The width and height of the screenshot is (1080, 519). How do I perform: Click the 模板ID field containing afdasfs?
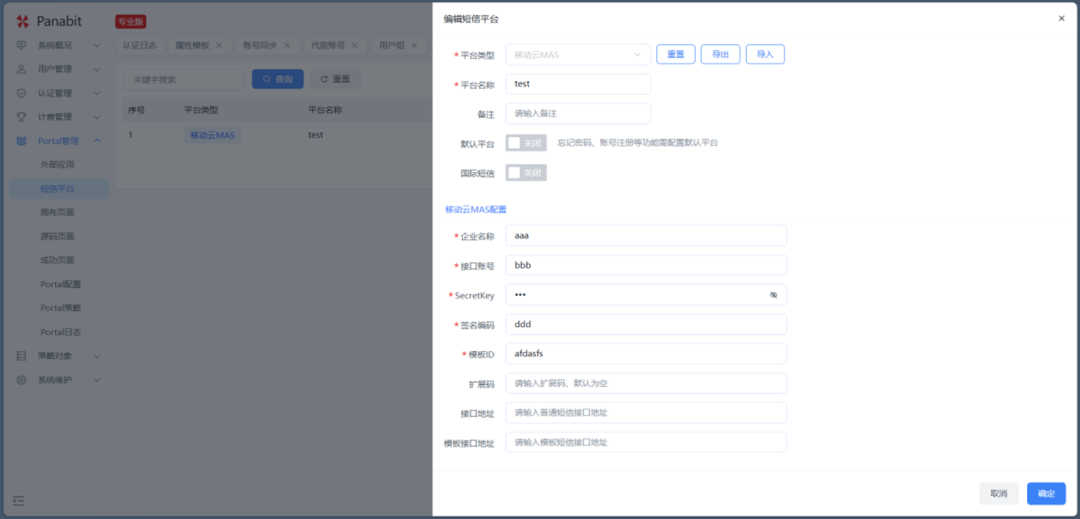tap(646, 354)
